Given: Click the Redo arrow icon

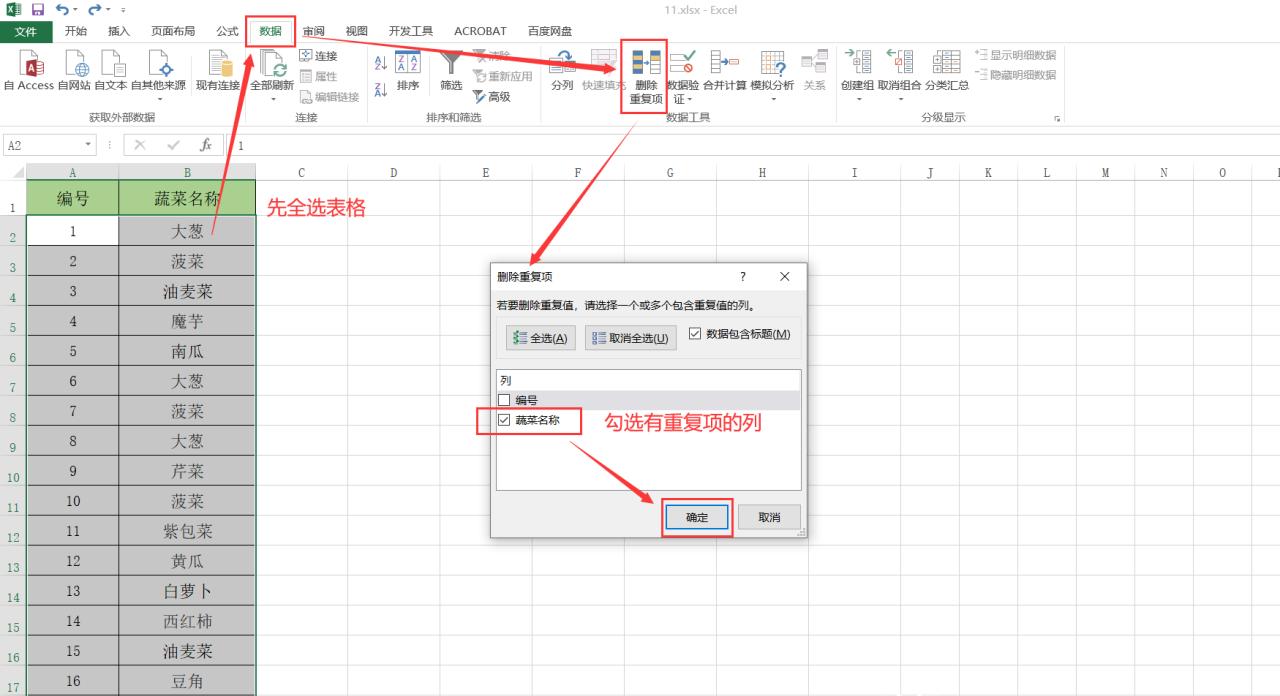Looking at the screenshot, I should 94,9.
